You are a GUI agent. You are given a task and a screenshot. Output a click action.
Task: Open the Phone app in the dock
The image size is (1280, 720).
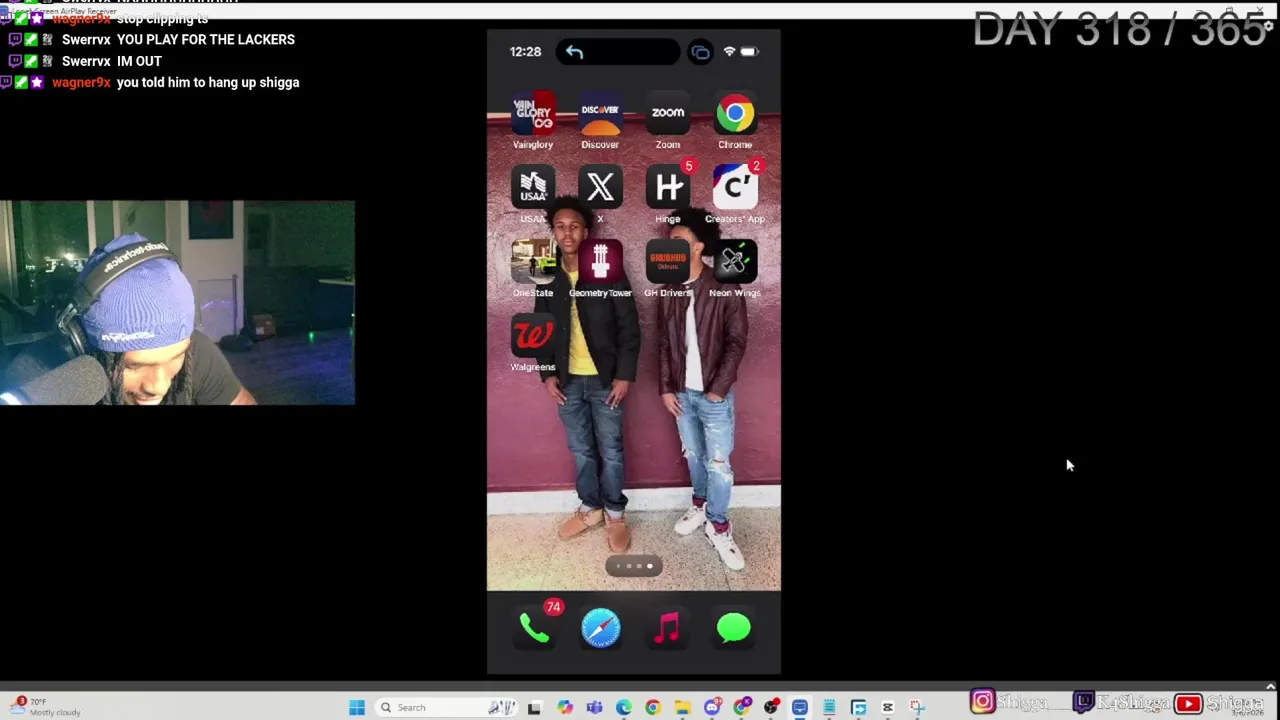pos(534,628)
